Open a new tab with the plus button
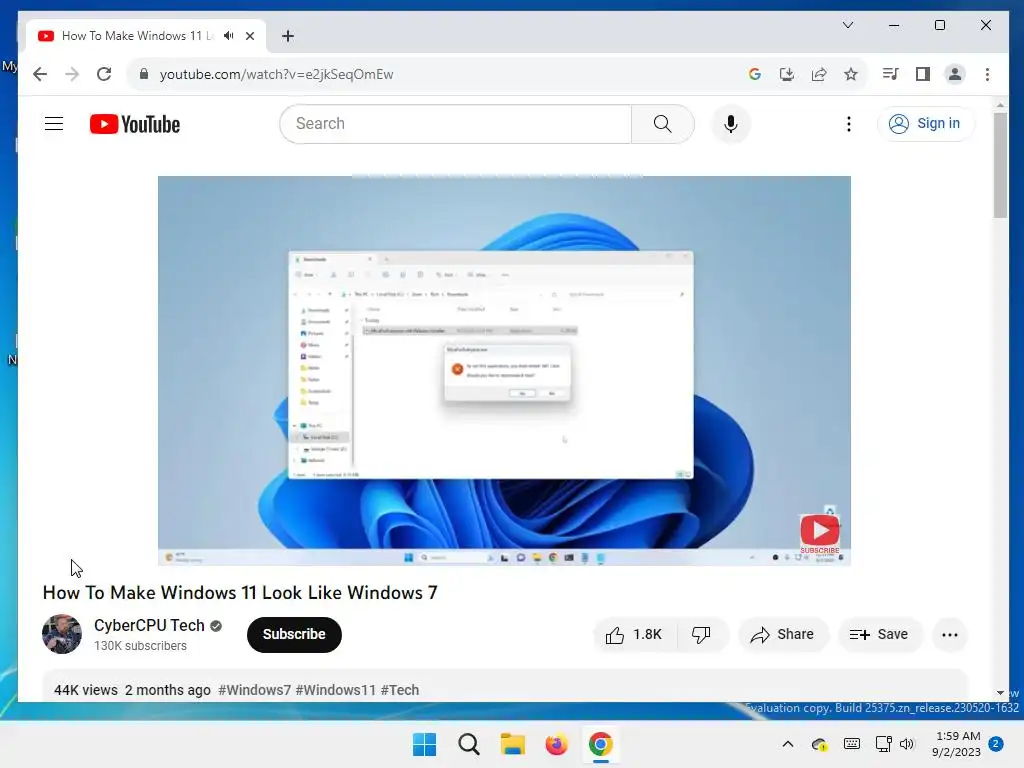1024x768 pixels. 287,36
